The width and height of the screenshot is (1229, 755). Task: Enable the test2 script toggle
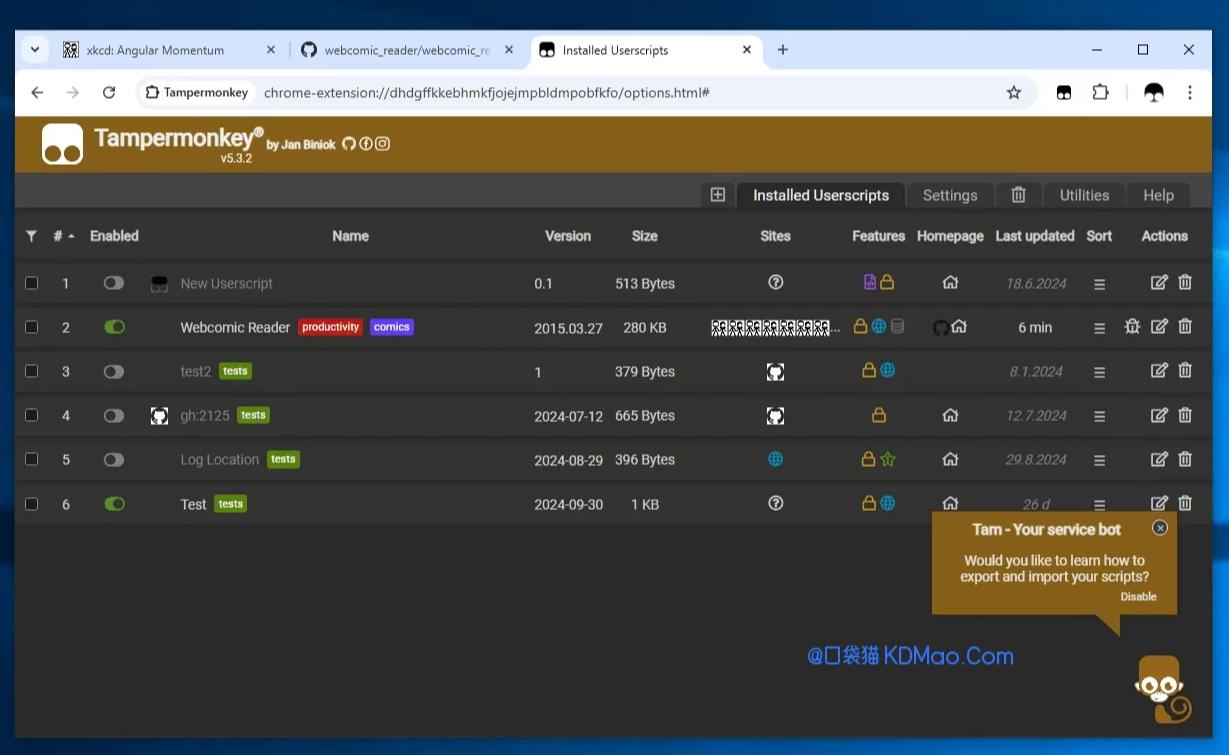(114, 371)
